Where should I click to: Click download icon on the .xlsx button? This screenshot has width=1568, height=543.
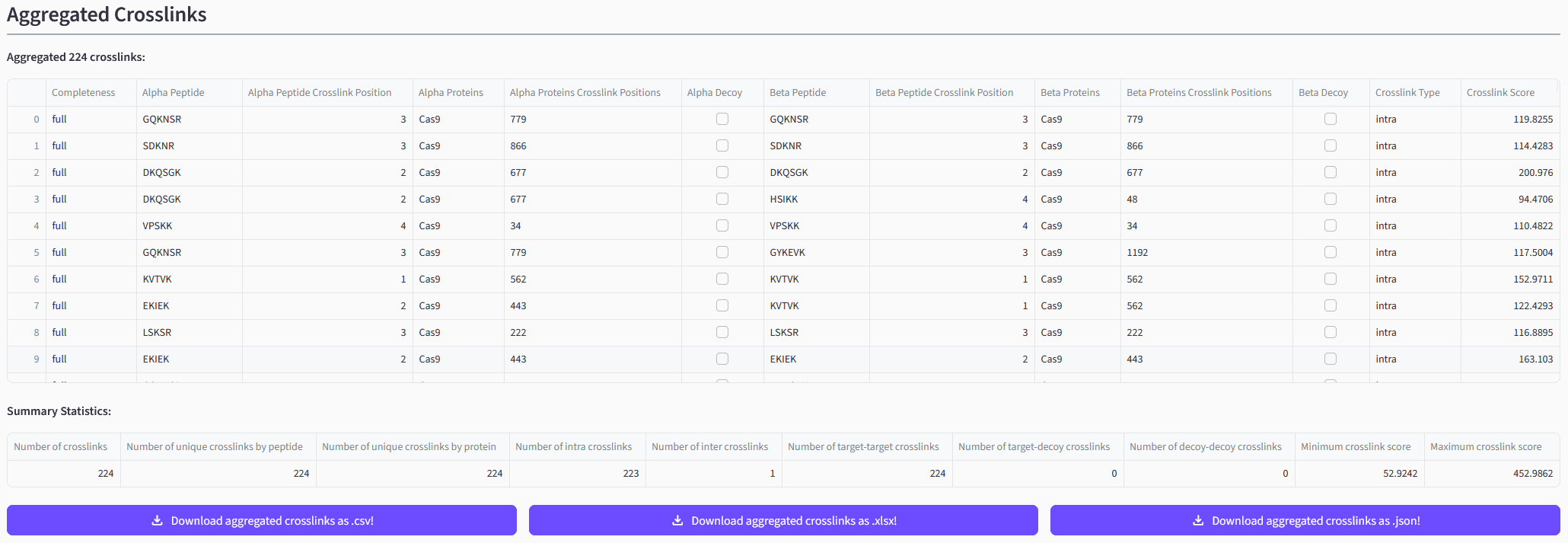point(677,521)
